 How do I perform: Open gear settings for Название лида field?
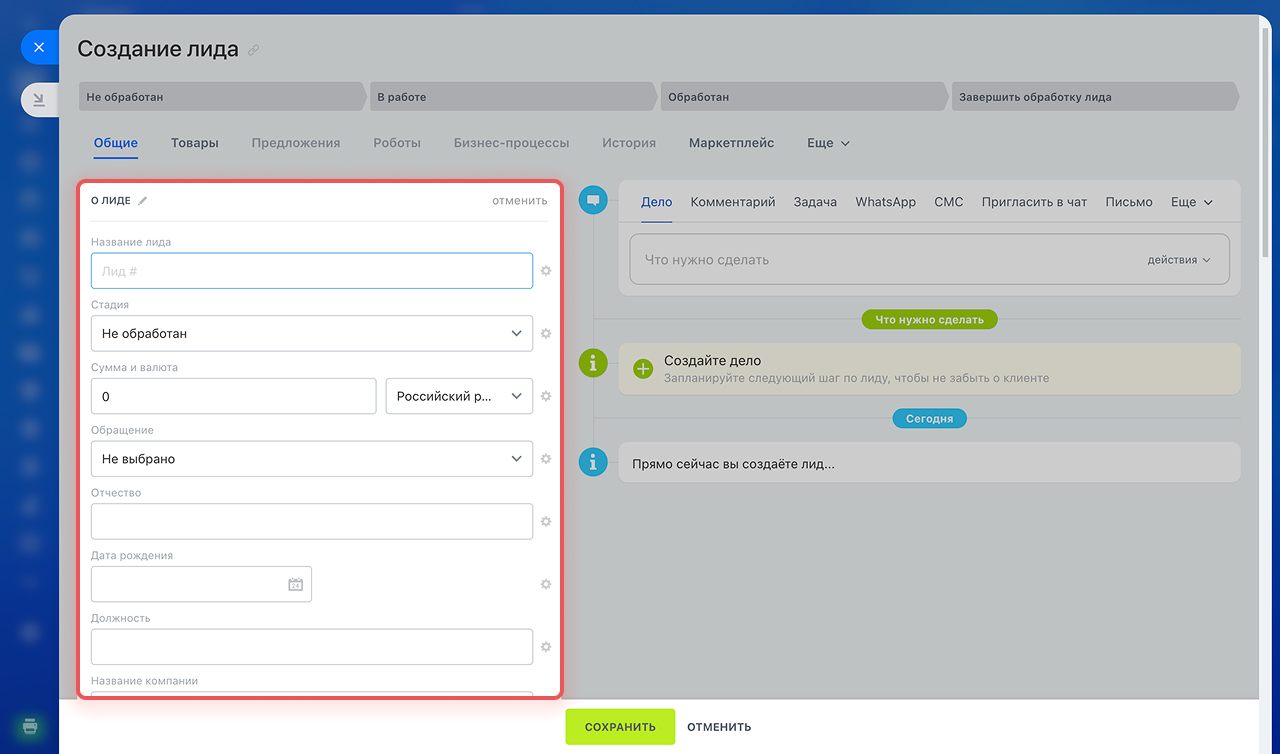546,271
